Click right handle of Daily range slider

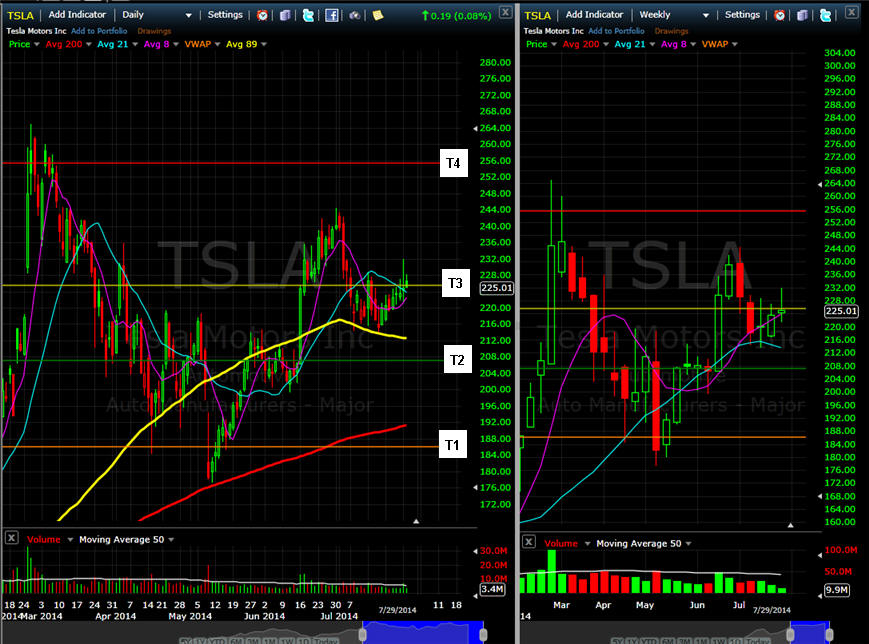click(483, 634)
